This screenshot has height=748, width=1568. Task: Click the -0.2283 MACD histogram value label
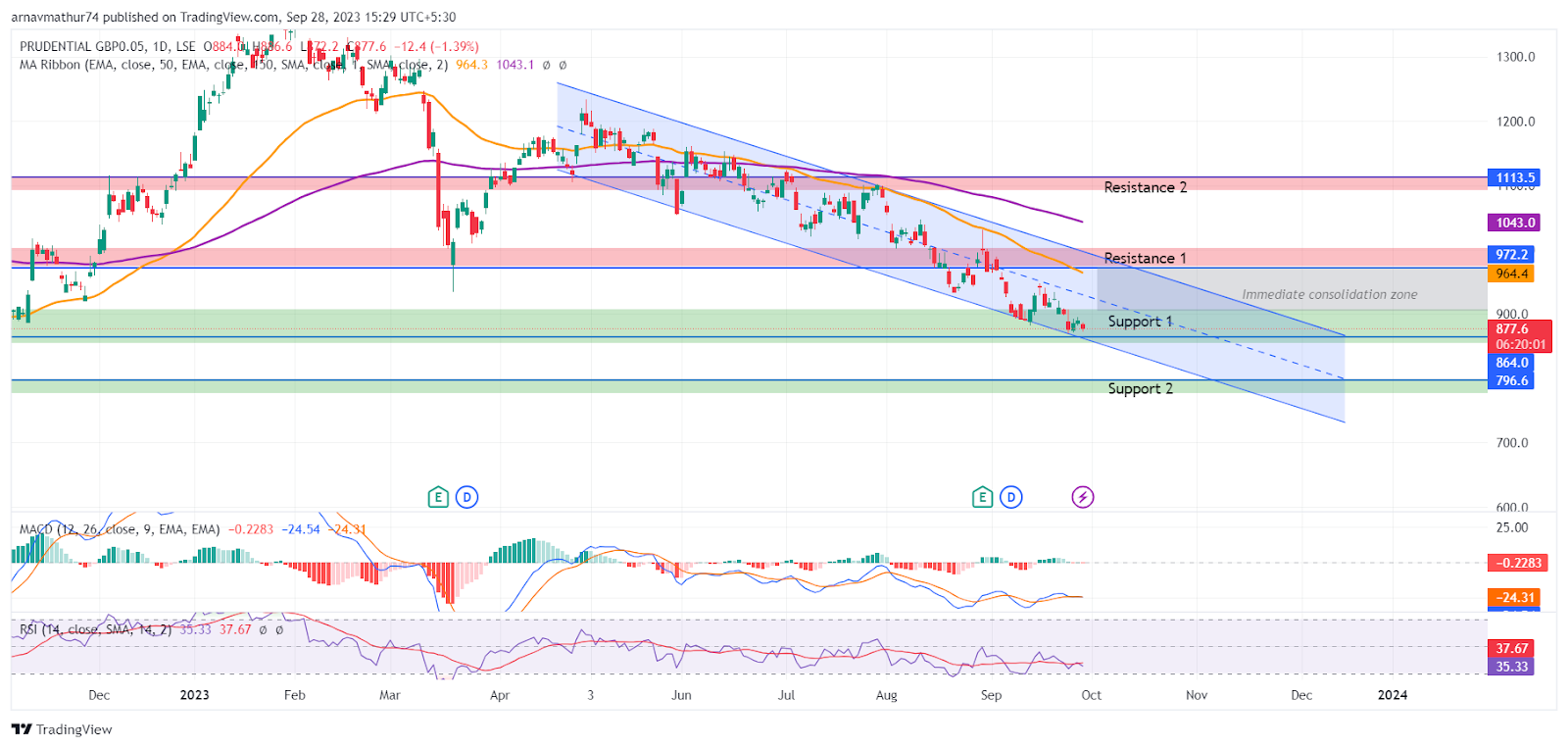[x=1518, y=563]
